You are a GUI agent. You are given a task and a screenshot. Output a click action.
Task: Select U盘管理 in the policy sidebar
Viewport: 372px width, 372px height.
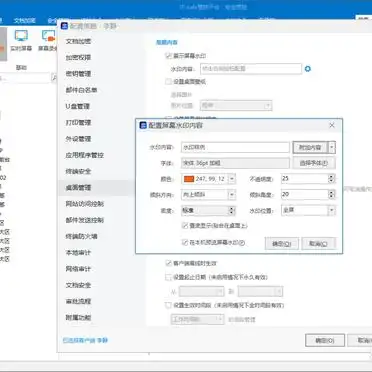77,106
